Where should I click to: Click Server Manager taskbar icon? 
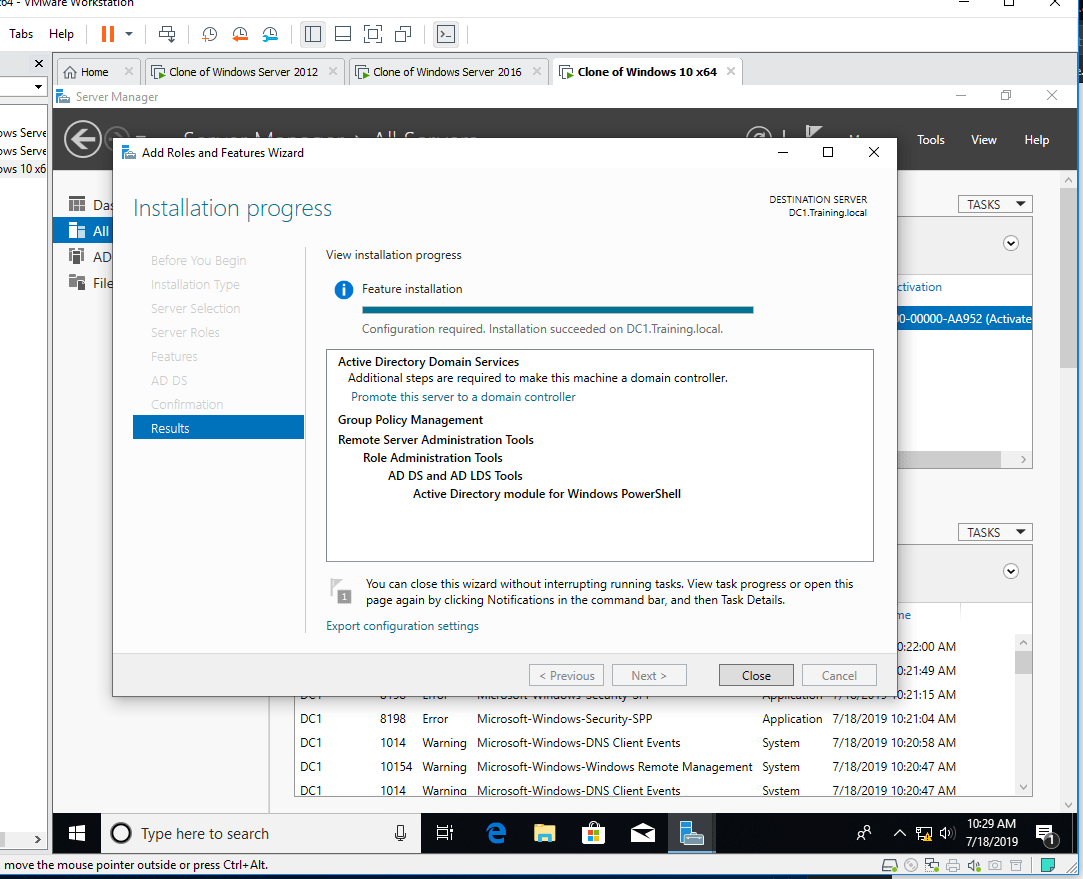pos(691,833)
